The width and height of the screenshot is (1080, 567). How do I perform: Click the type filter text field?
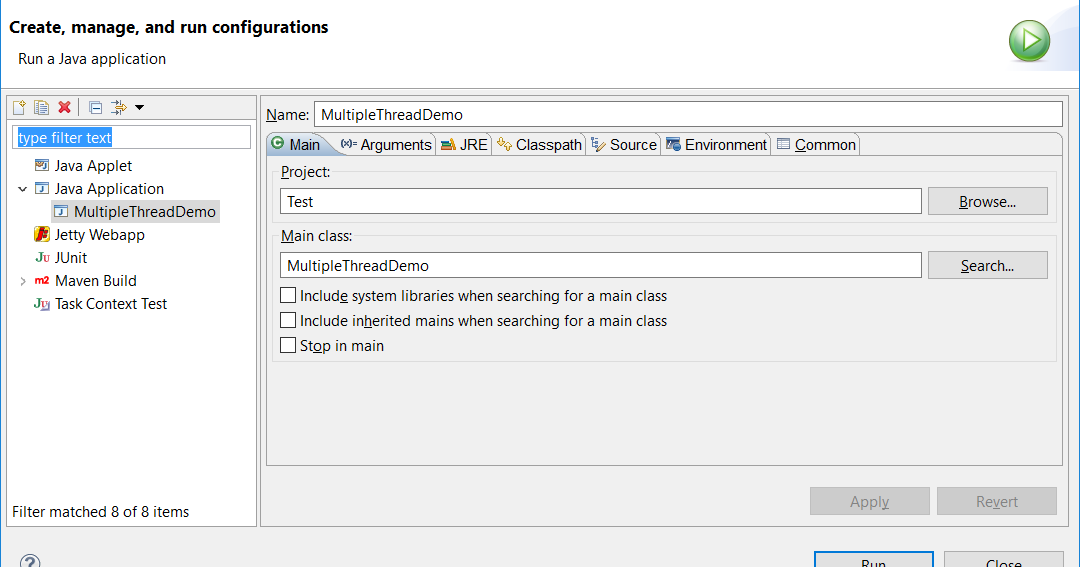click(x=130, y=138)
